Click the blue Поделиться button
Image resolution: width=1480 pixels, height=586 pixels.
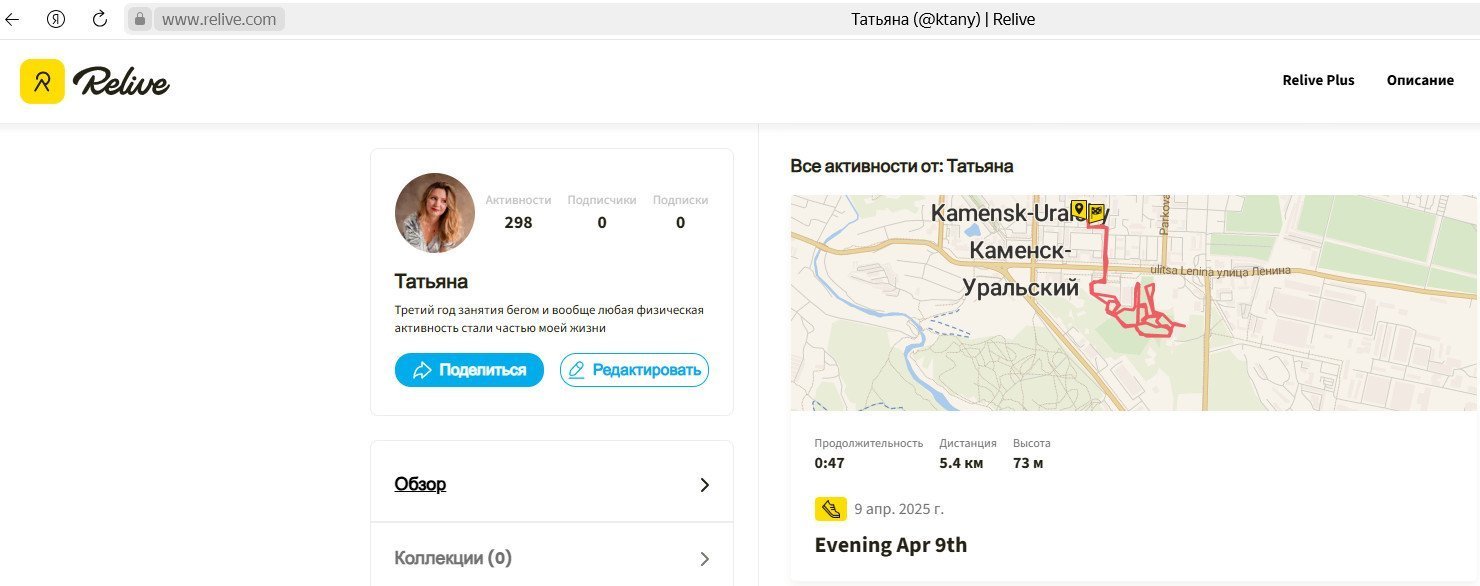(x=469, y=370)
